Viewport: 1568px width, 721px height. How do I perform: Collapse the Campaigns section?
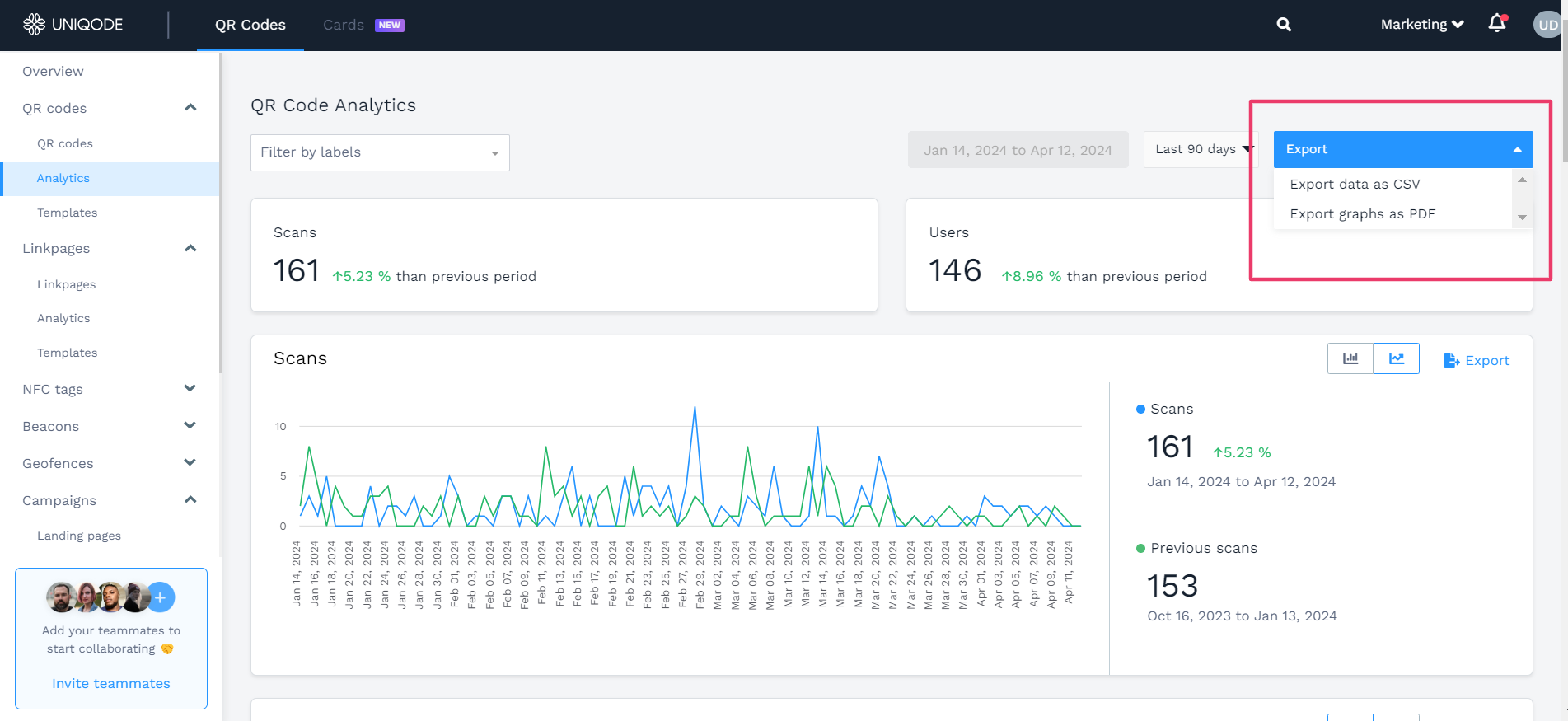click(190, 499)
